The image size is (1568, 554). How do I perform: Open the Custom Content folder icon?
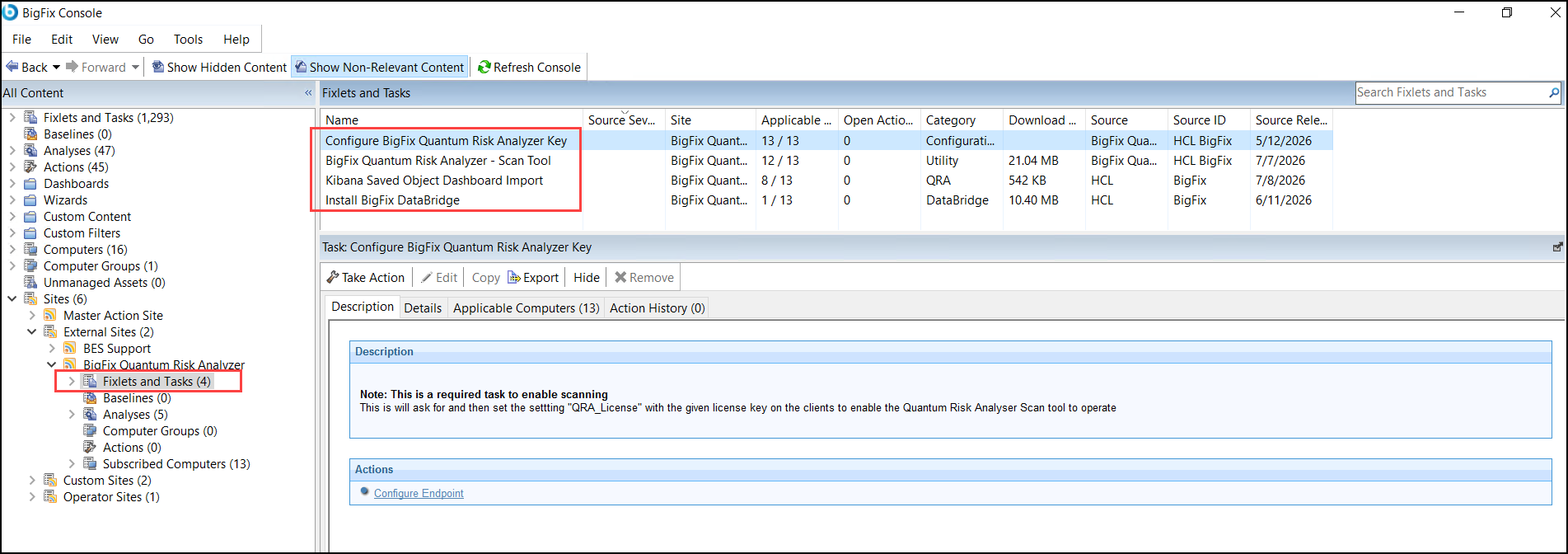click(x=30, y=216)
